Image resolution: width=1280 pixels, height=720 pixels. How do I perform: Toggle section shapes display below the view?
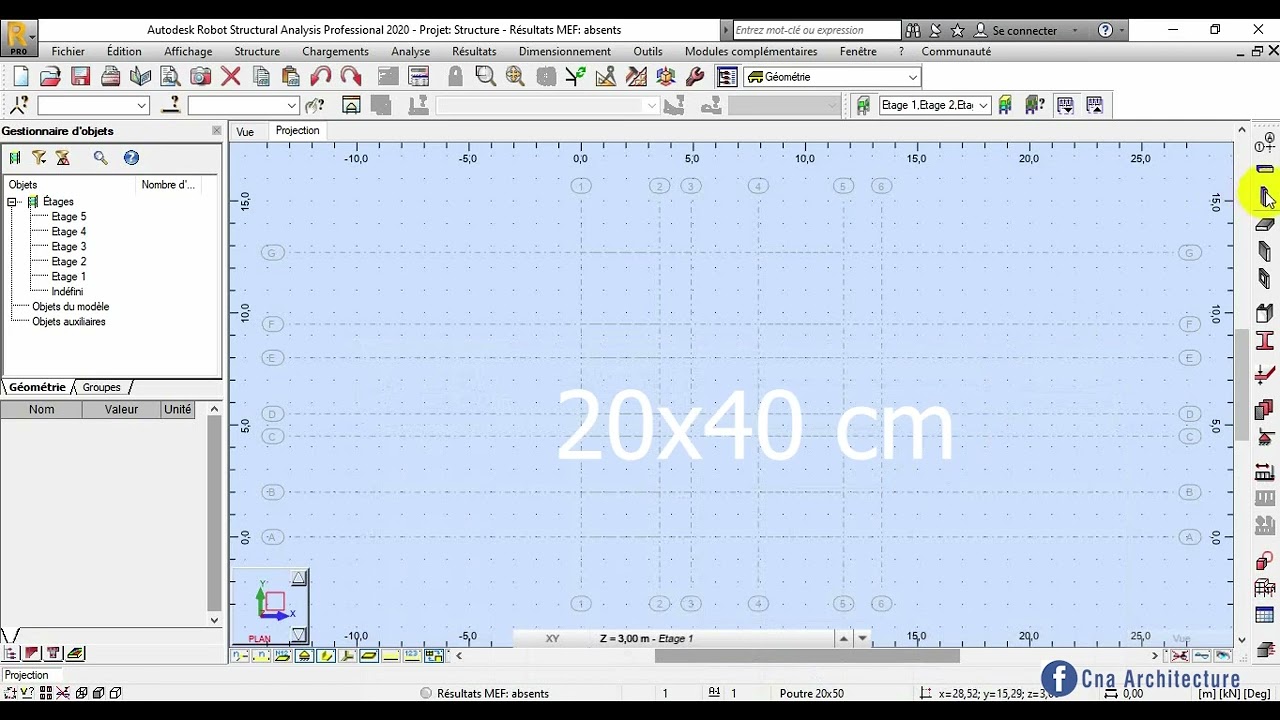[326, 656]
